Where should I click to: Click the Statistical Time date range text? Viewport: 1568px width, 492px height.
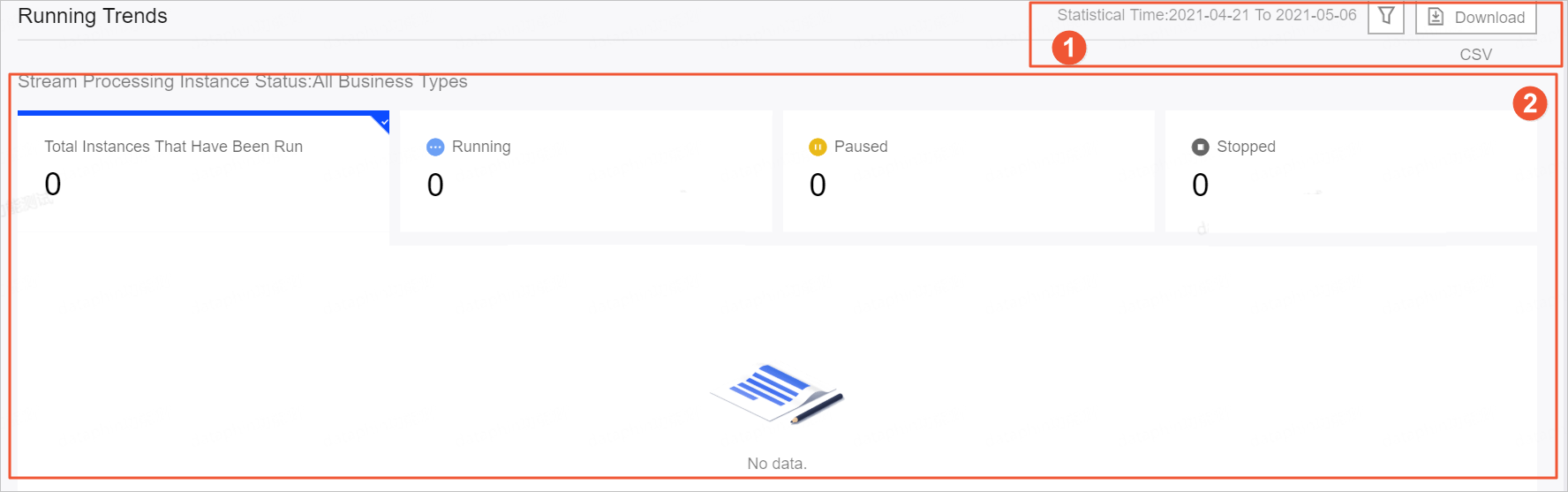click(x=1207, y=15)
